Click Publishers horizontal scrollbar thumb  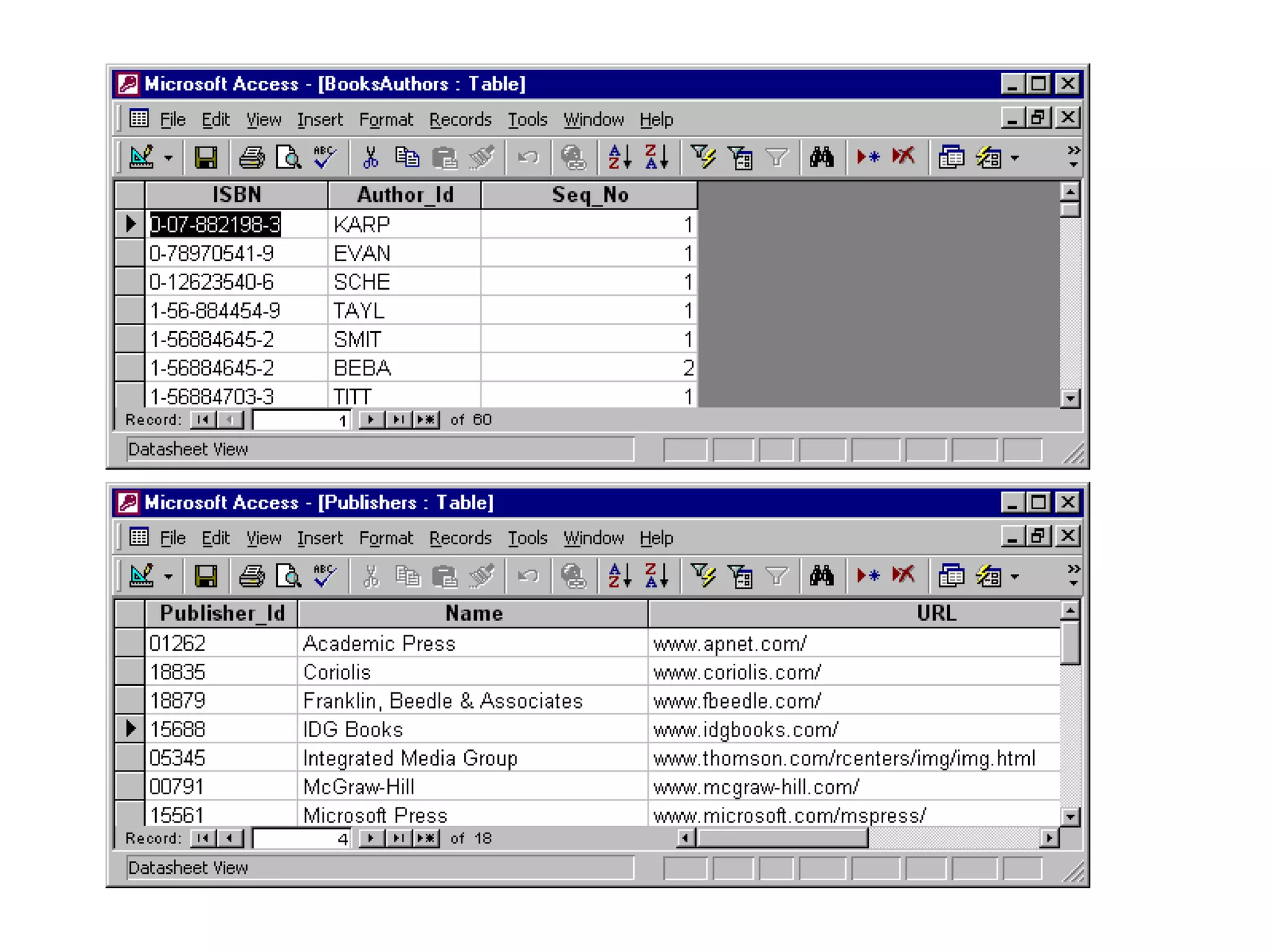[782, 838]
